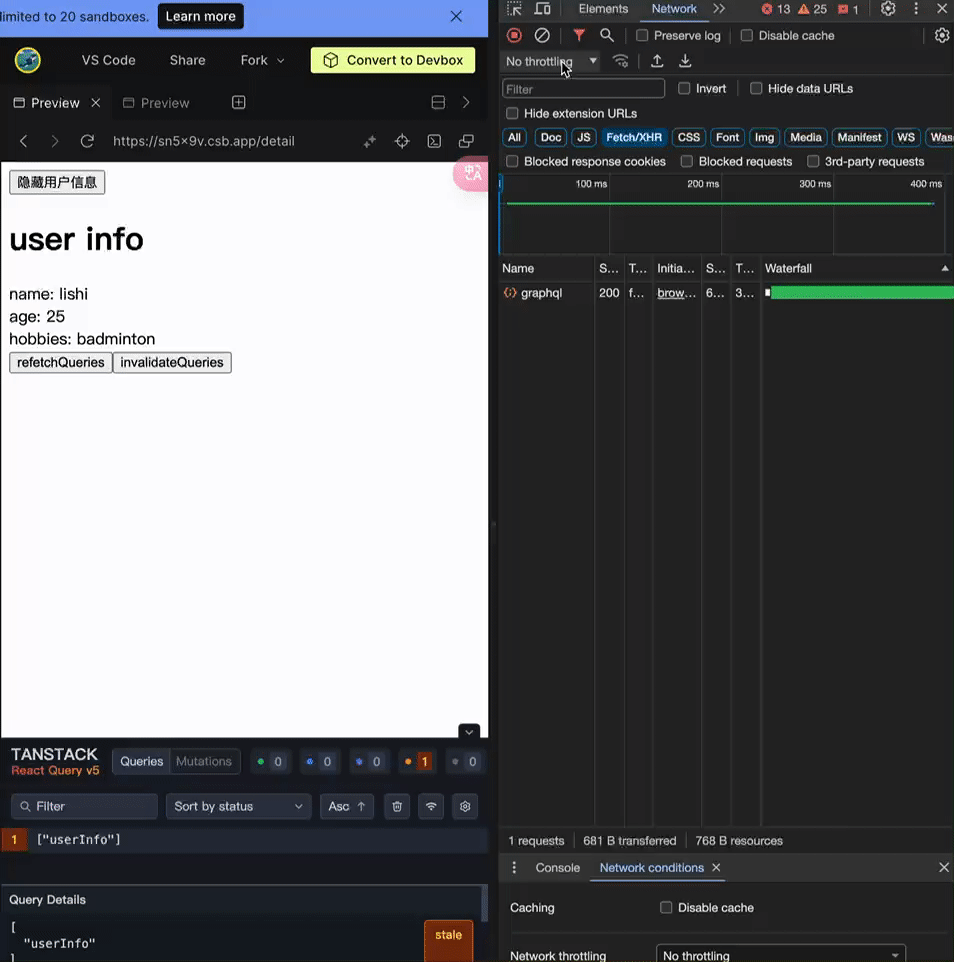Click invalidateQueries button

click(172, 363)
